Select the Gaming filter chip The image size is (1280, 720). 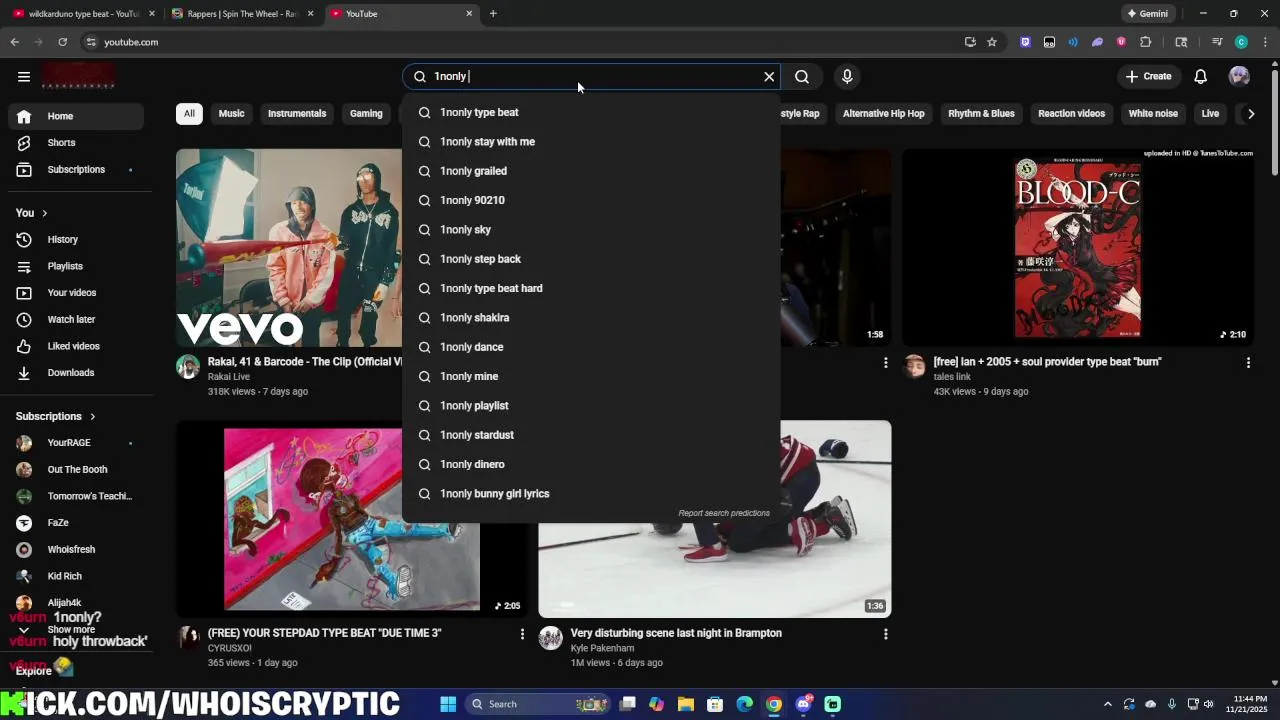[366, 113]
